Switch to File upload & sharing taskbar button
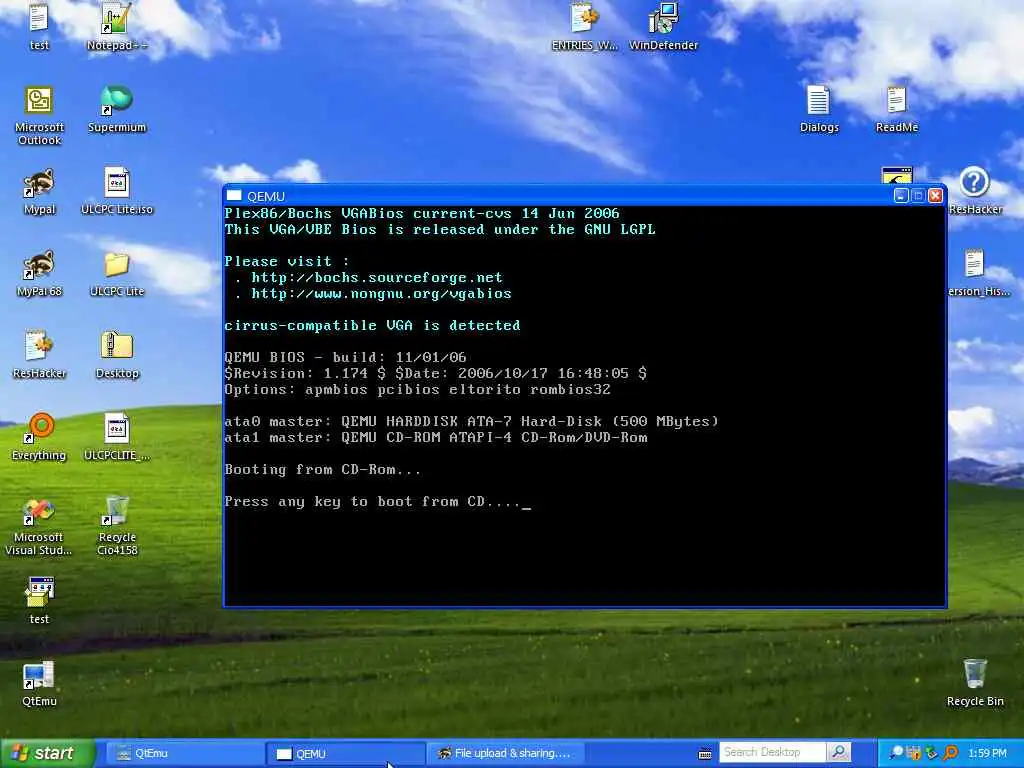 coord(505,753)
